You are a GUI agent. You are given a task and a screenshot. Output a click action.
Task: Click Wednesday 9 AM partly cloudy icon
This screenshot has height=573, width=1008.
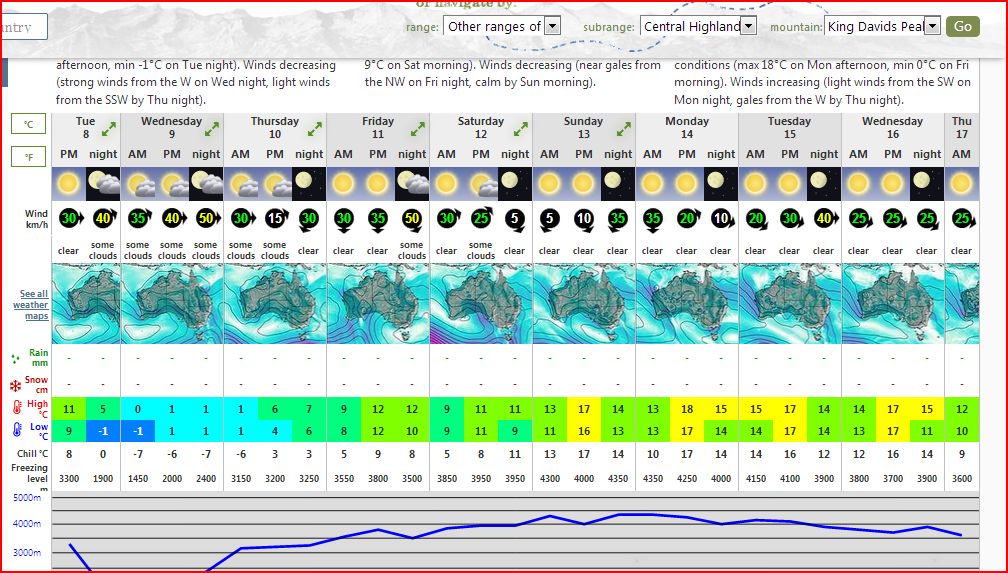pos(138,183)
